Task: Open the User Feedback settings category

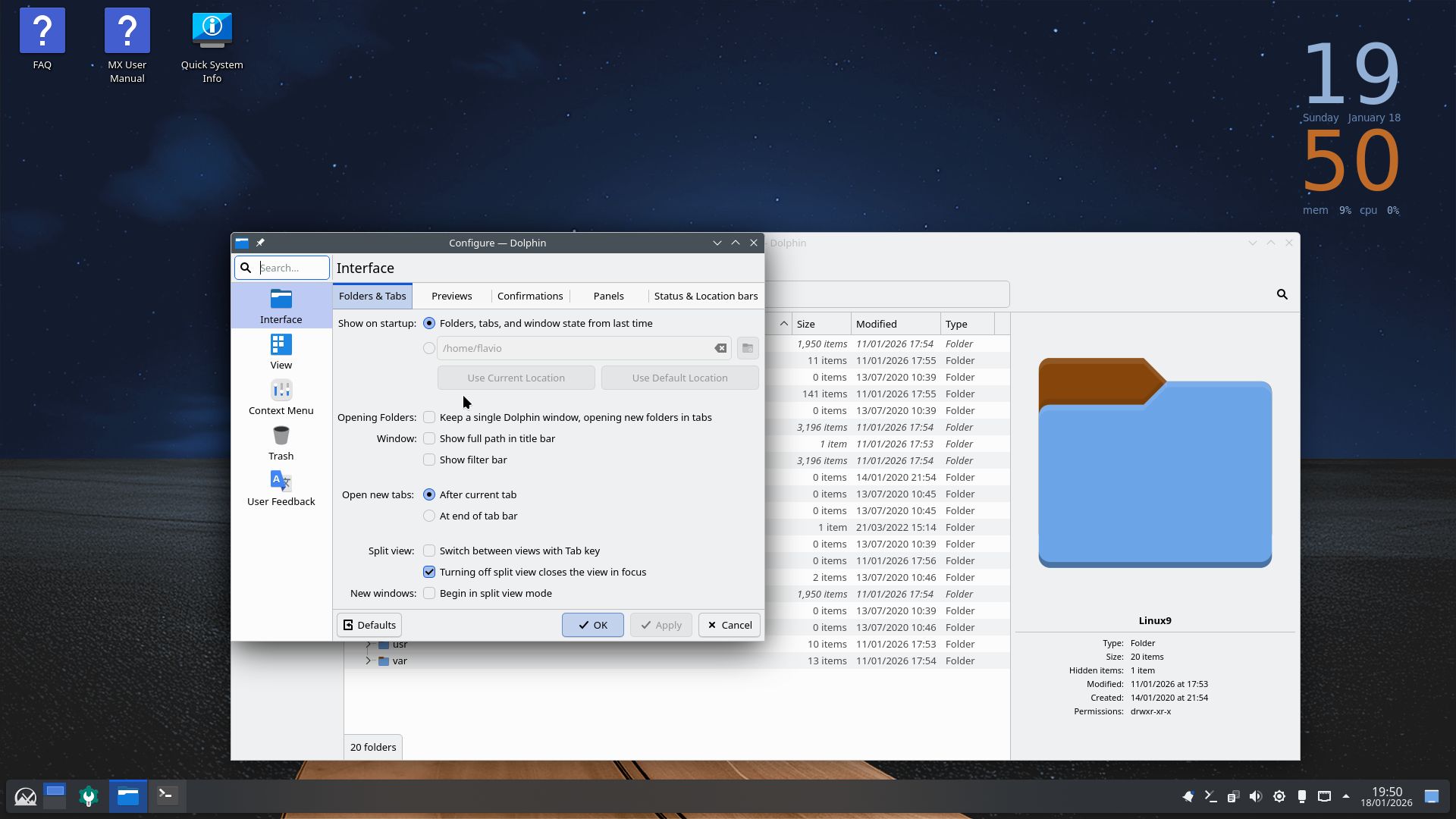Action: coord(281,488)
